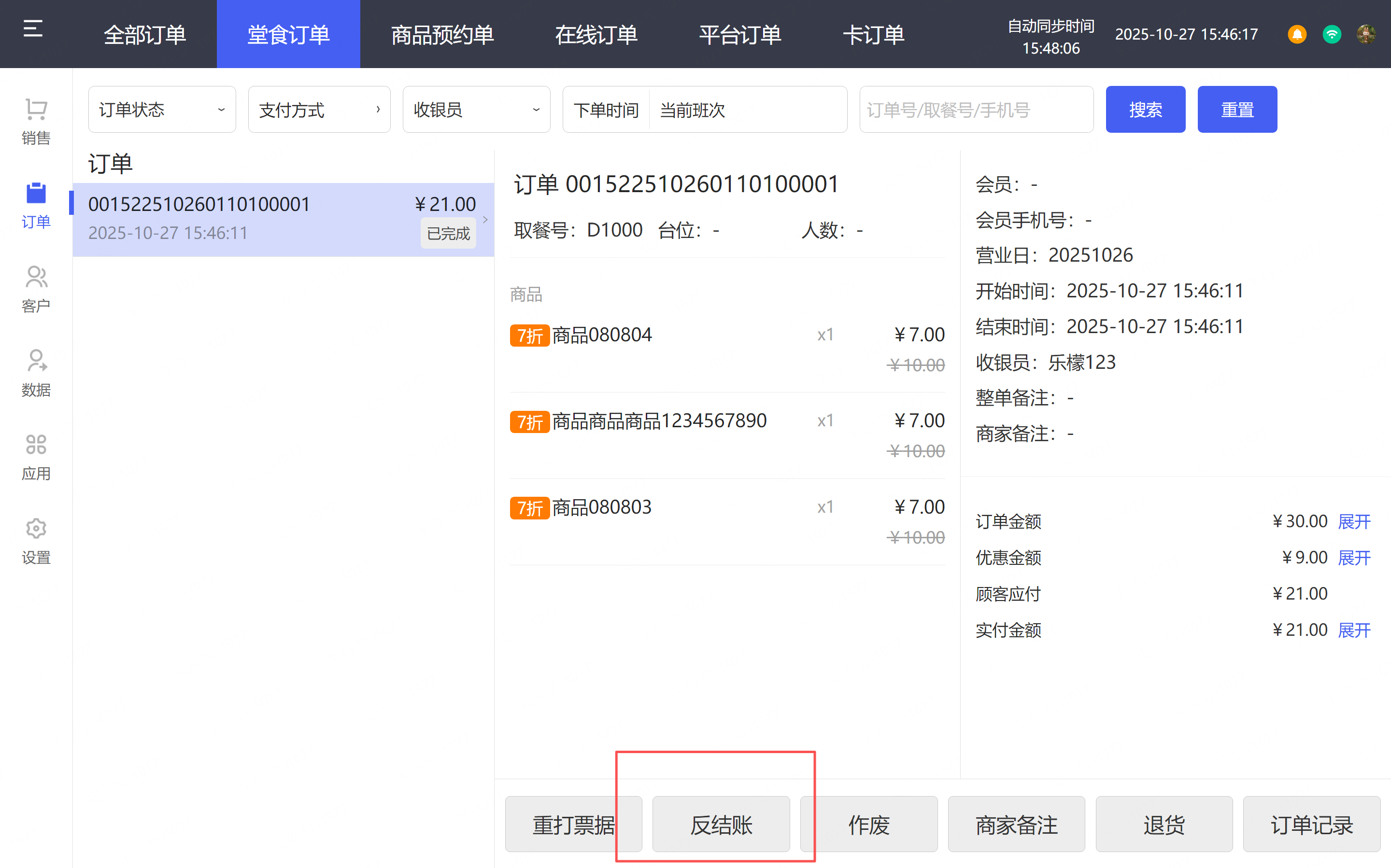1391x868 pixels.
Task: Open the 支付方式 dropdown
Action: [319, 110]
